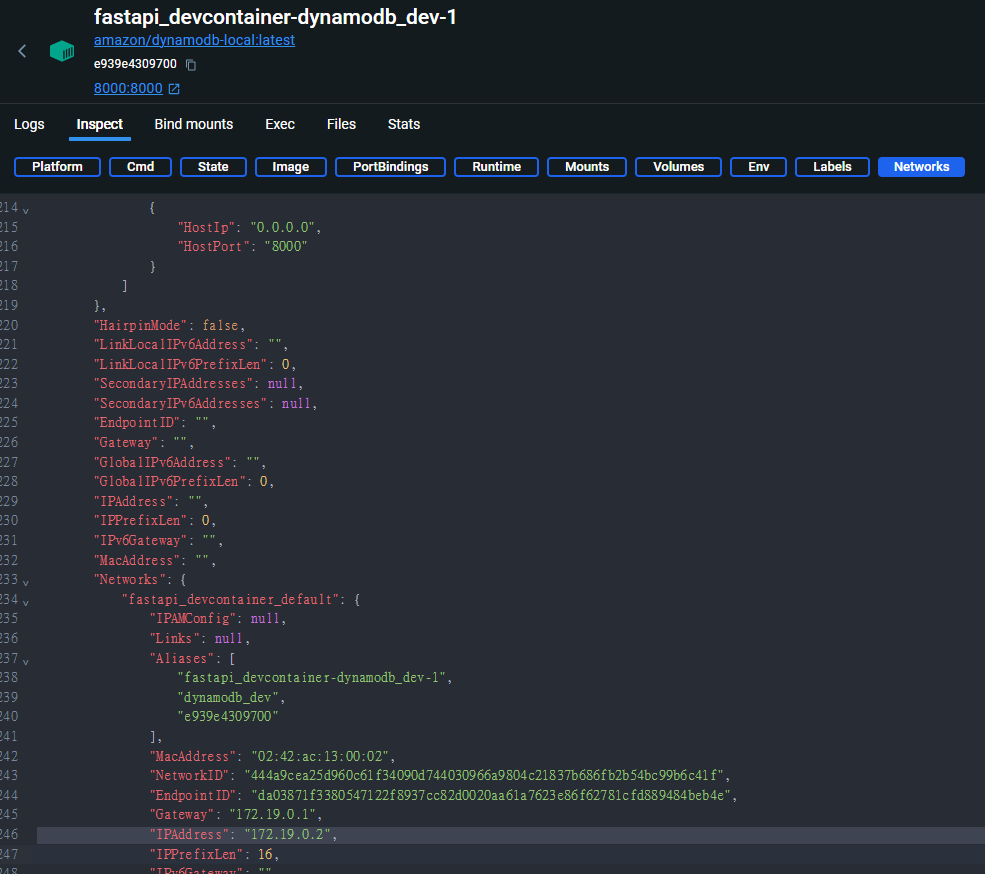Jump to the PortBindings section

(390, 167)
